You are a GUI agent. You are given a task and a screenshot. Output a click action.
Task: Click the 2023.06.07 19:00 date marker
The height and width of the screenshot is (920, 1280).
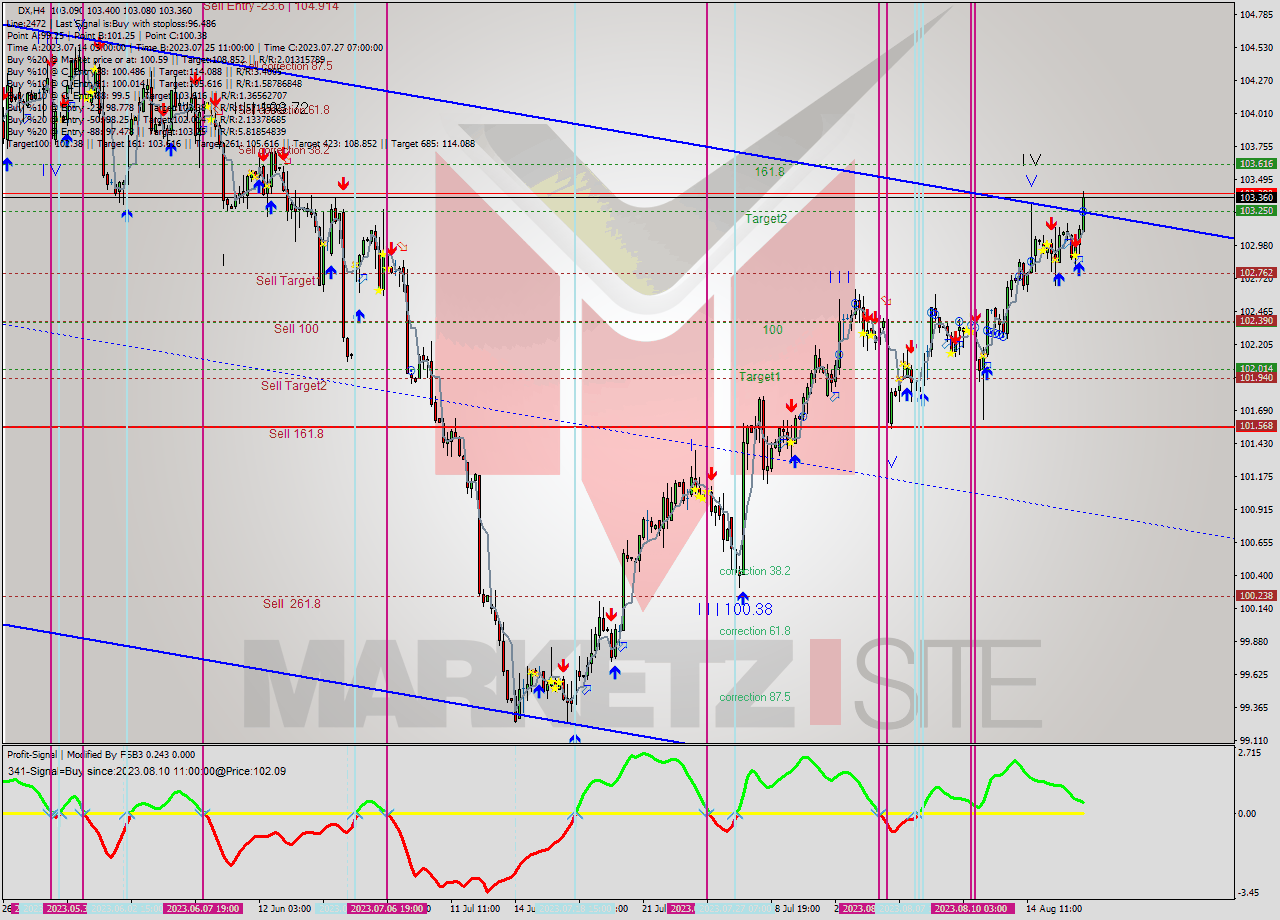click(202, 909)
